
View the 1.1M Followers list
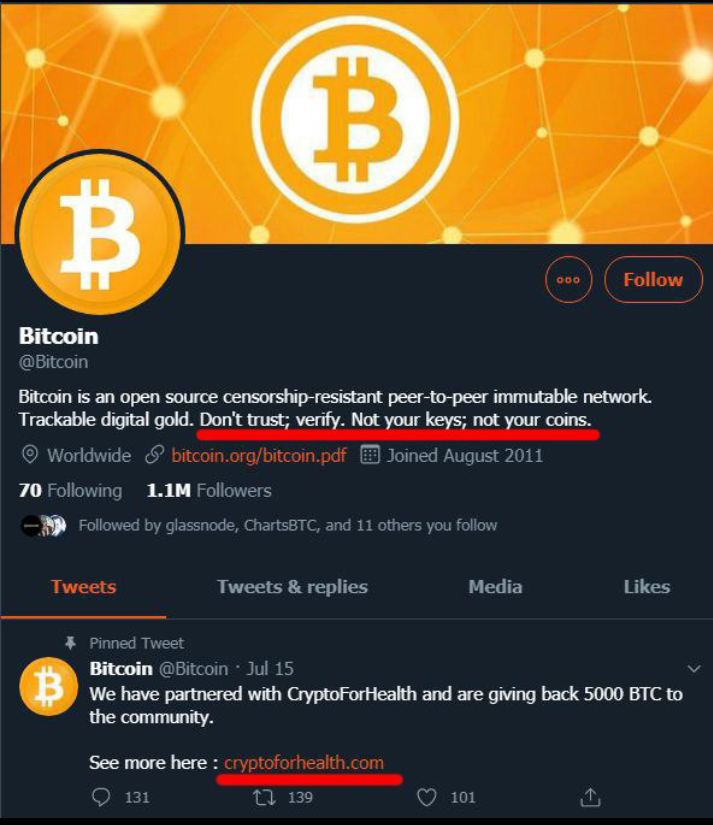click(x=209, y=490)
